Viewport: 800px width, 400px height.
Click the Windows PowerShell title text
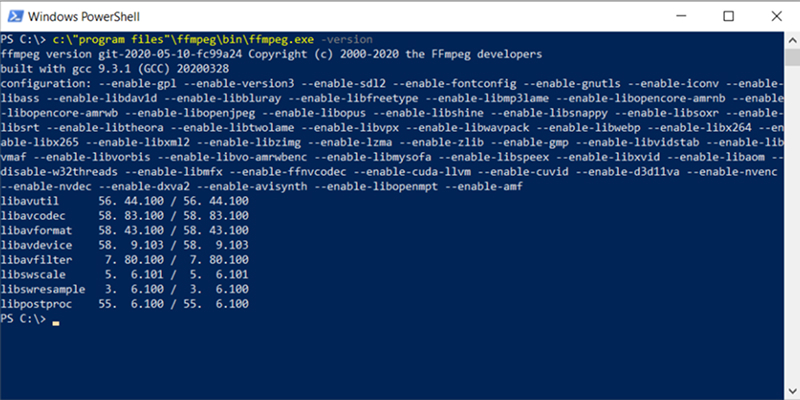[x=84, y=17]
